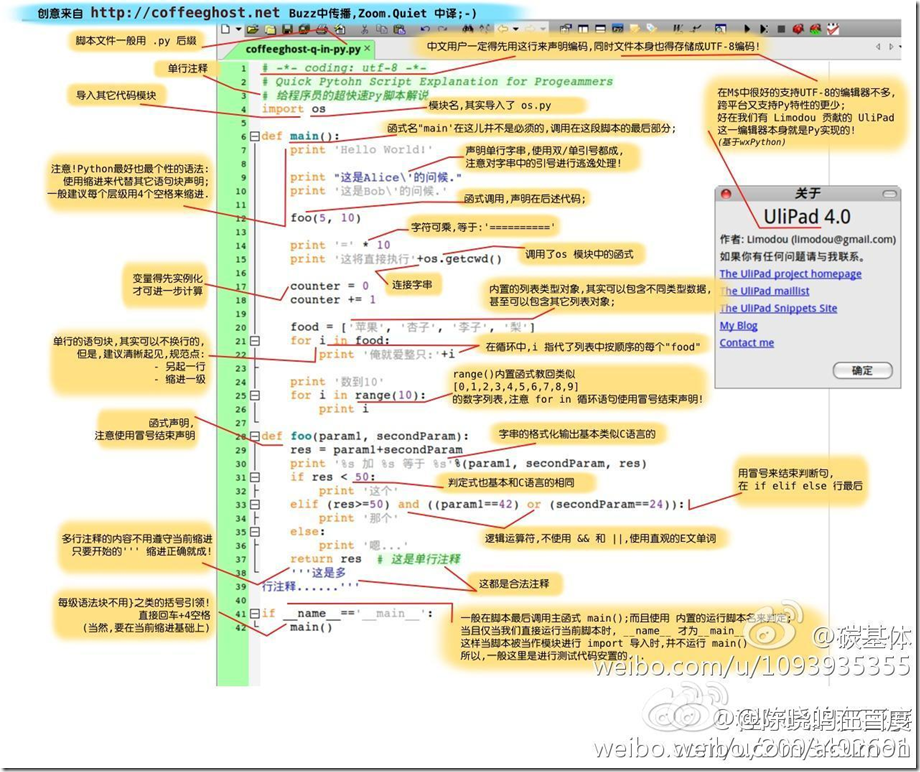920x772 pixels.
Task: Click the New file toolbar icon
Action: pos(225,29)
